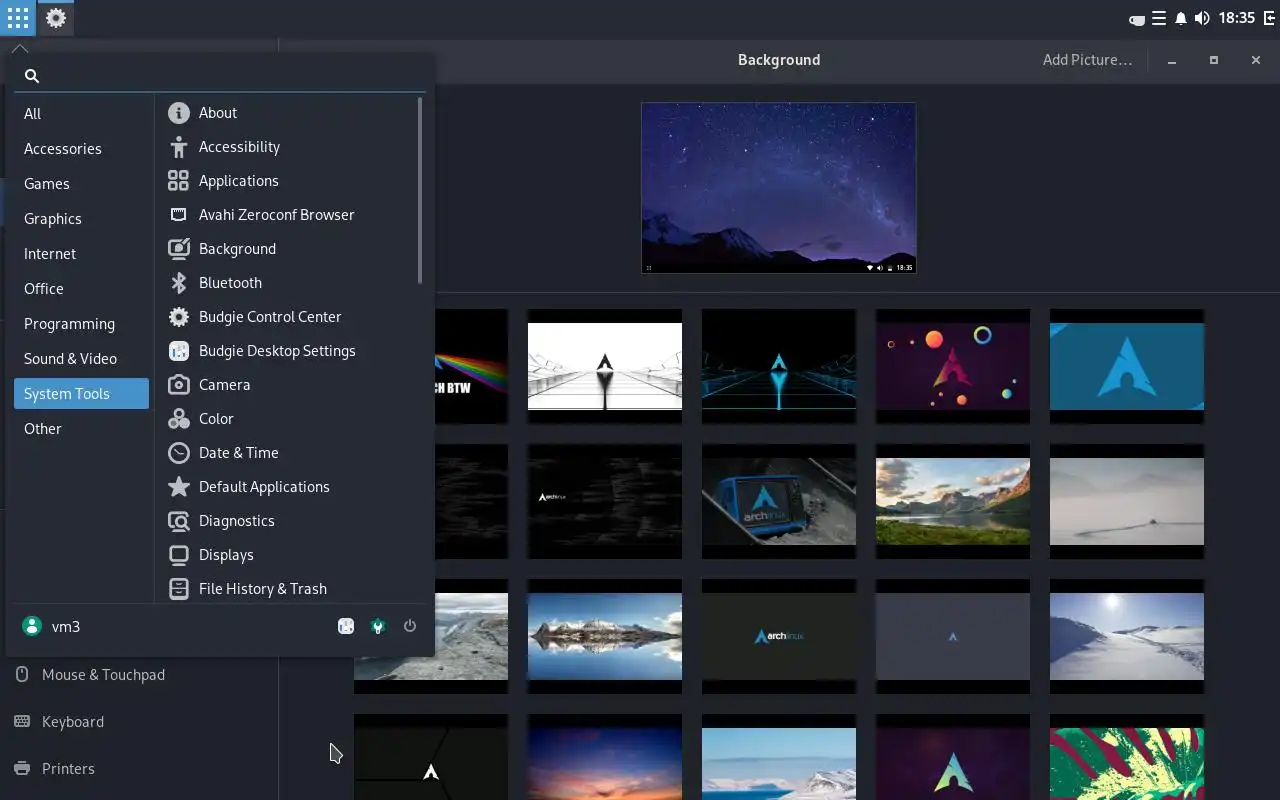This screenshot has width=1280, height=800.
Task: Click the Background app icon in menu
Action: 178,249
